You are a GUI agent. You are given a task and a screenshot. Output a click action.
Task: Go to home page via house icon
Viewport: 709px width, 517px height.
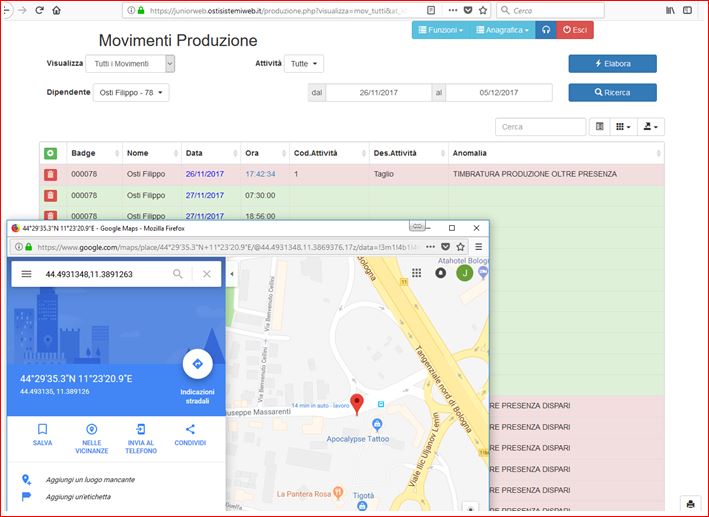pos(57,10)
